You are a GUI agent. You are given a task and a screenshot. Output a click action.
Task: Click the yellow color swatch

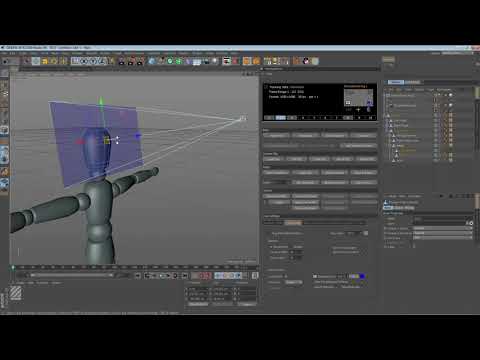click(357, 276)
